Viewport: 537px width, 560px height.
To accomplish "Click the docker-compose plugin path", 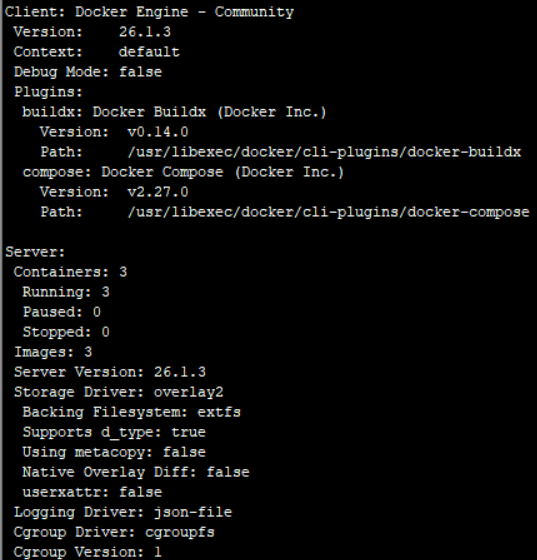I will [x=328, y=212].
